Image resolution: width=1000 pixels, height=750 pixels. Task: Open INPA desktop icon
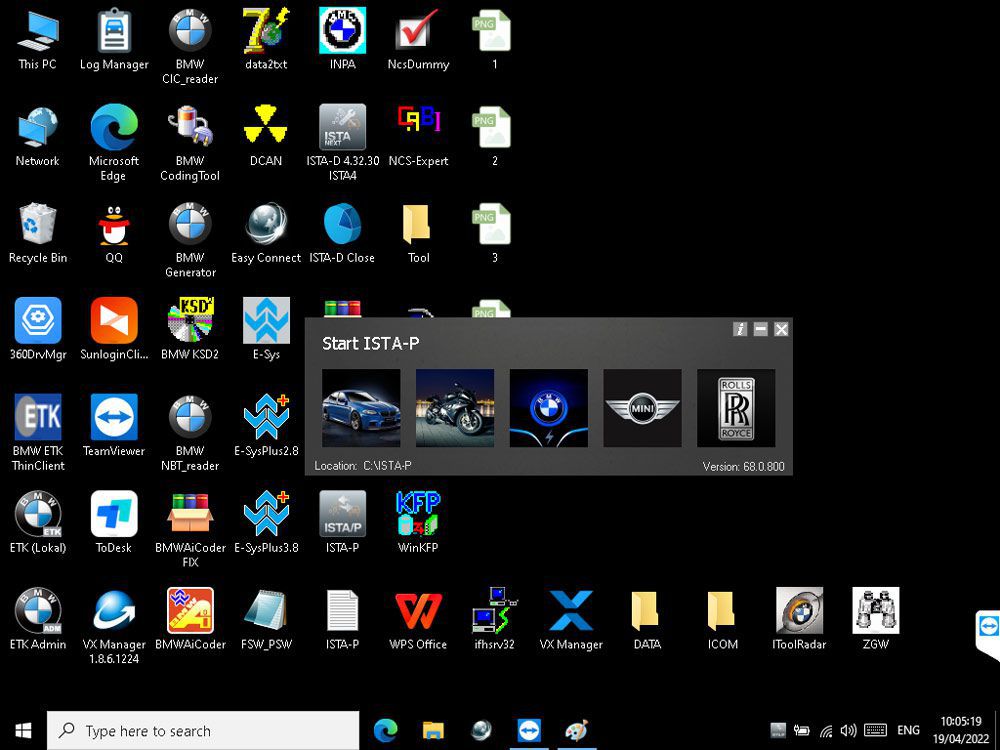click(342, 40)
